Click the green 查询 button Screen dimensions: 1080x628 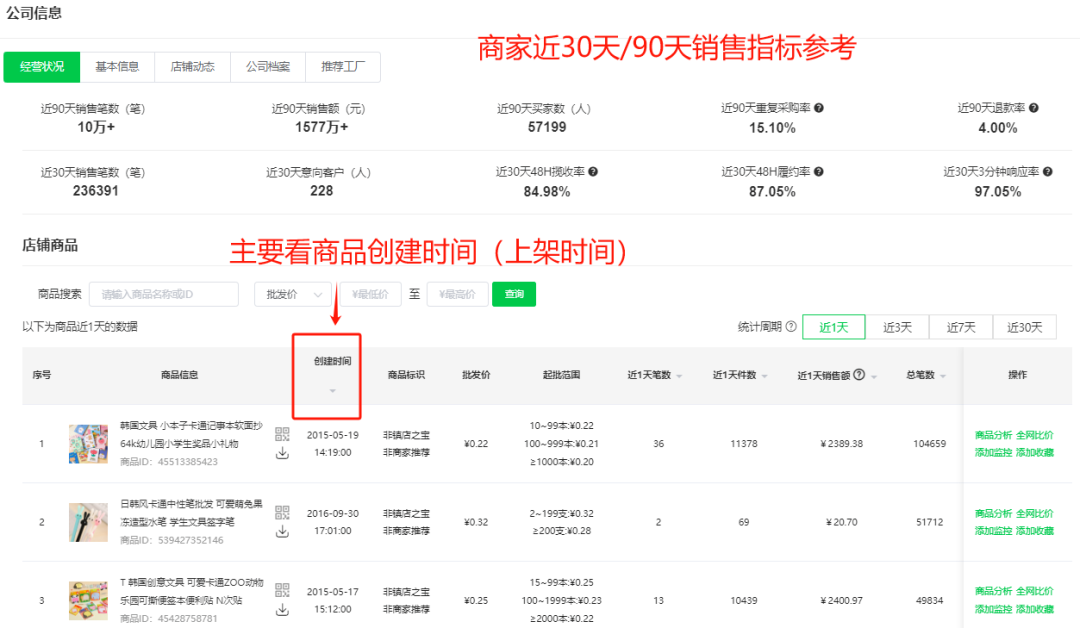tap(514, 294)
